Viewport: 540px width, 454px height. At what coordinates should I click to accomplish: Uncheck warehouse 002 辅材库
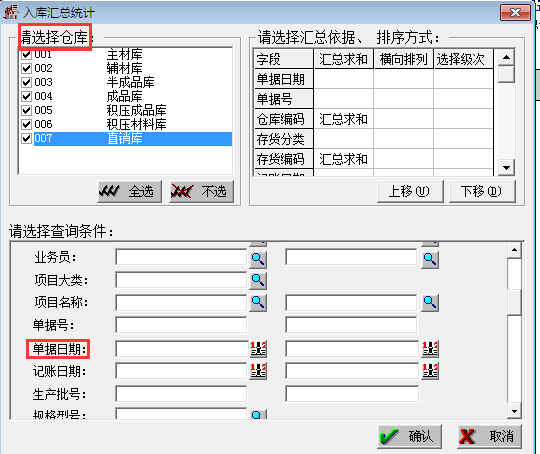click(x=27, y=68)
